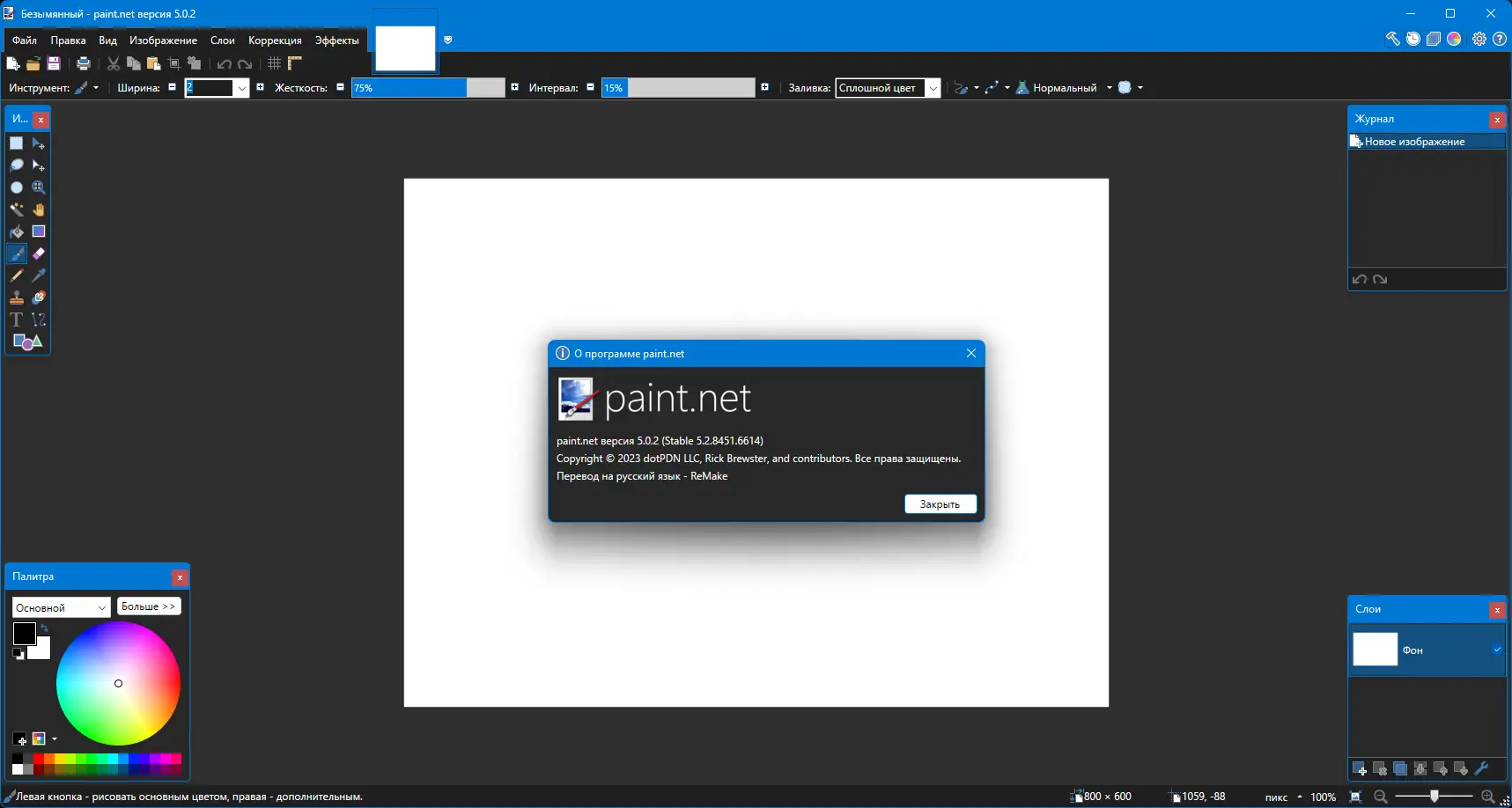1512x808 pixels.
Task: Select the Ellipse Select tool
Action: pyautogui.click(x=17, y=187)
